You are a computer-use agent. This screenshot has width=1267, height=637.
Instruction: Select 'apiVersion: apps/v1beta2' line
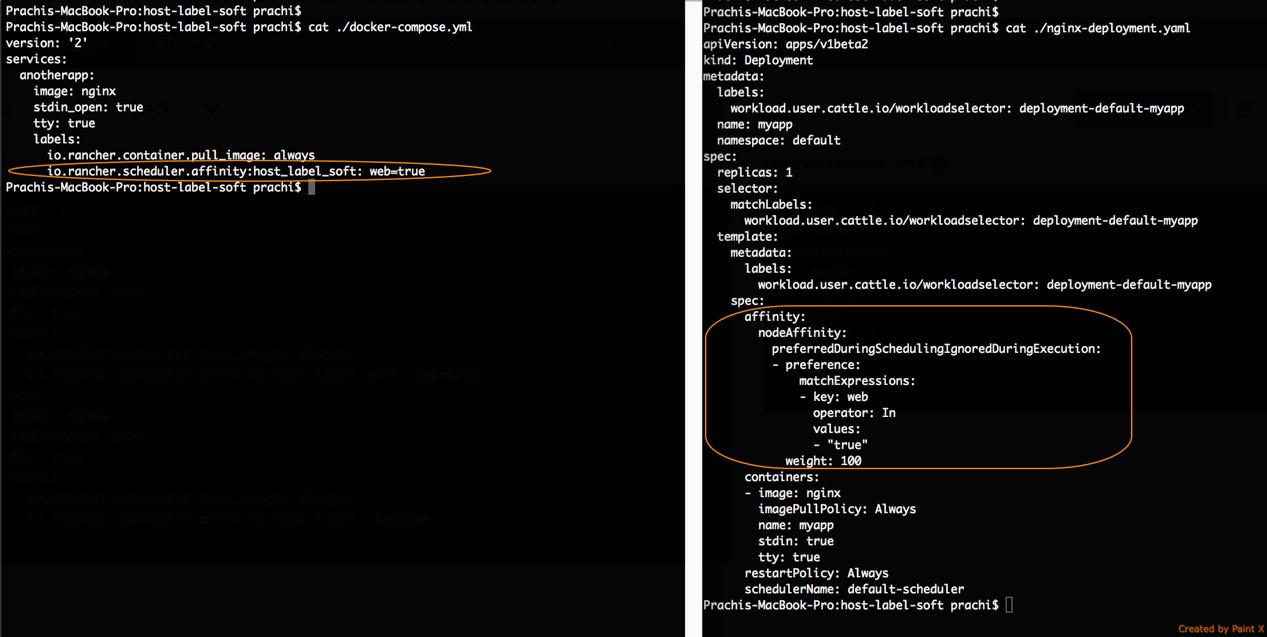click(787, 44)
